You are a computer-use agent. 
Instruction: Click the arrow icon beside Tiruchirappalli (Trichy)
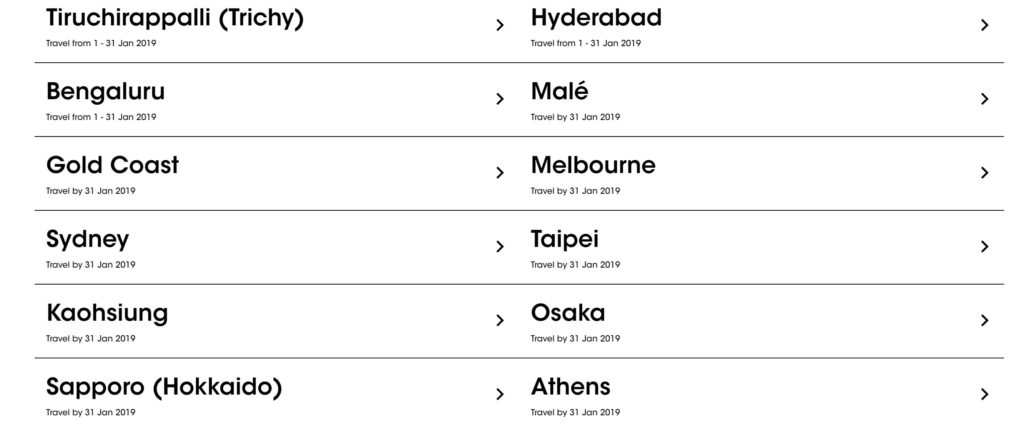tap(500, 25)
